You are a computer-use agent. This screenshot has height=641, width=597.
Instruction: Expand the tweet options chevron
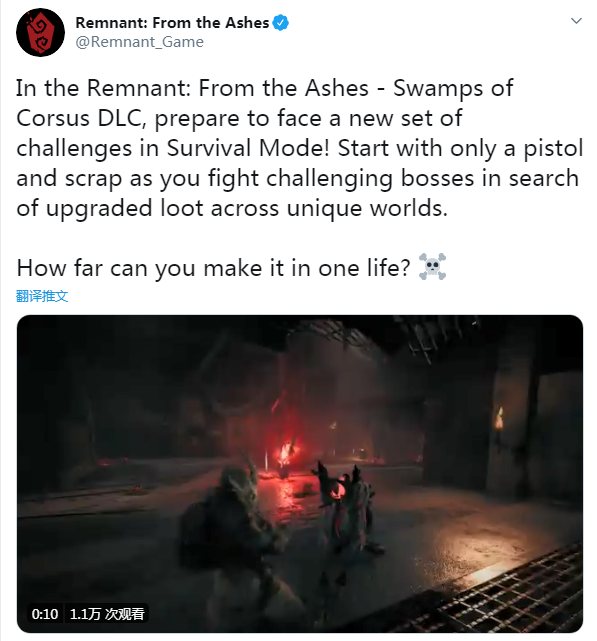point(576,21)
